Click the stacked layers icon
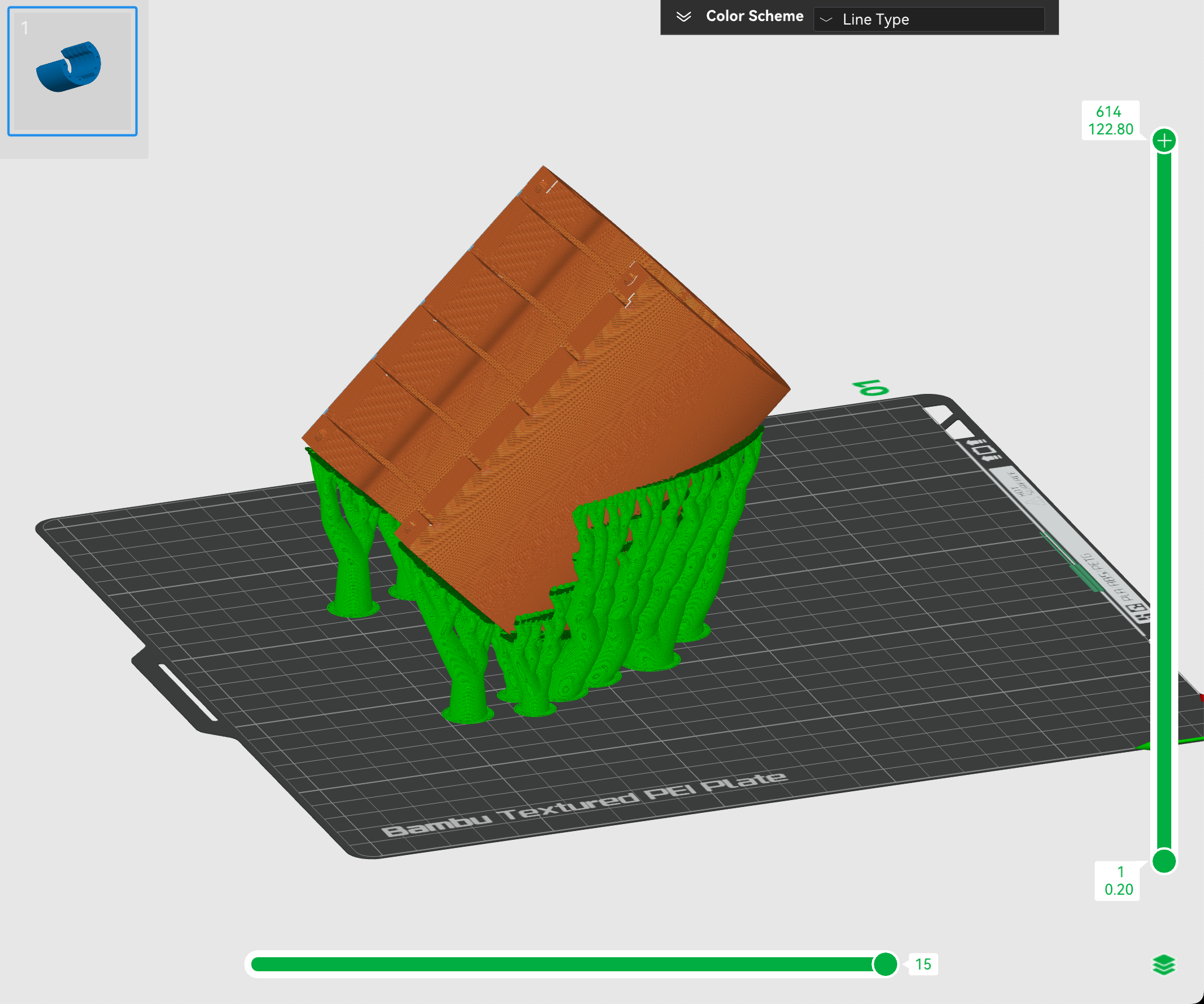This screenshot has width=1204, height=1004. point(1163,964)
